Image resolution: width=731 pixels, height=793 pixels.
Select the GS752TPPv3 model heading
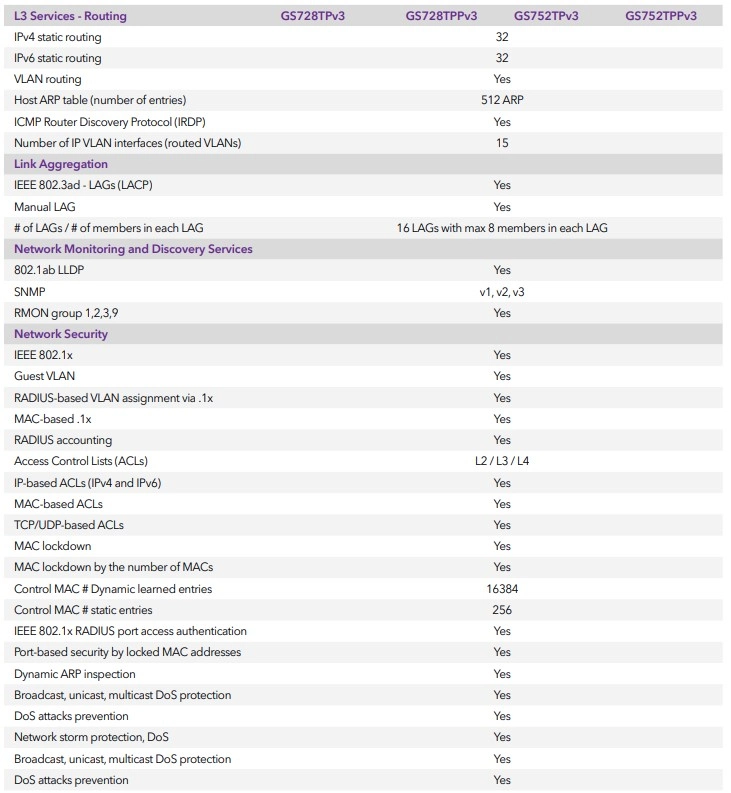click(661, 16)
